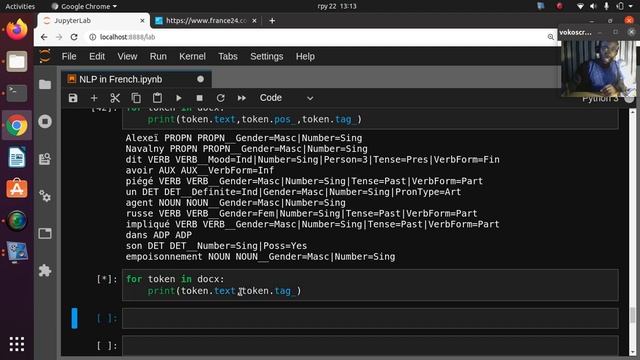Screen dimensions: 640x360
Task: Click the output line 'empoisonnement NOUN'
Action: click(260, 257)
